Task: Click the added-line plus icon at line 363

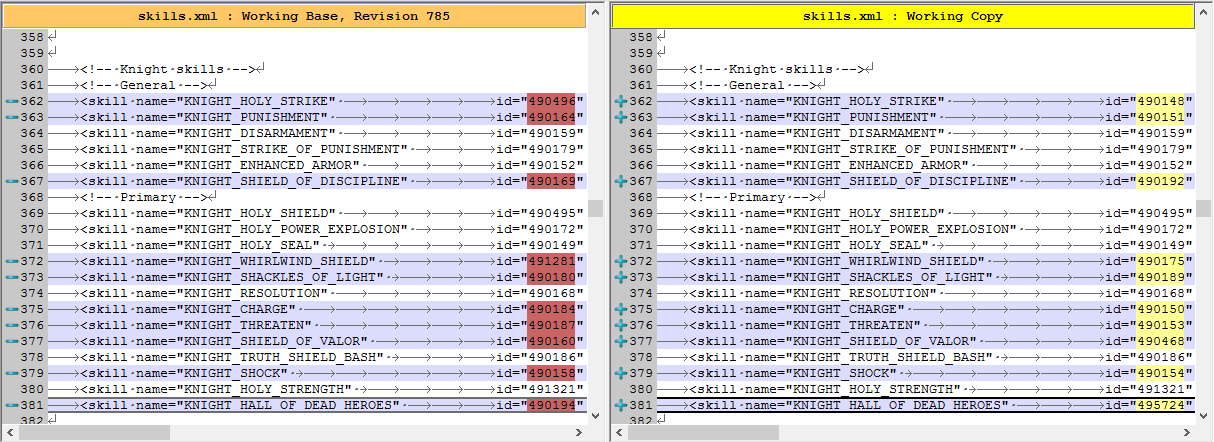Action: [620, 117]
